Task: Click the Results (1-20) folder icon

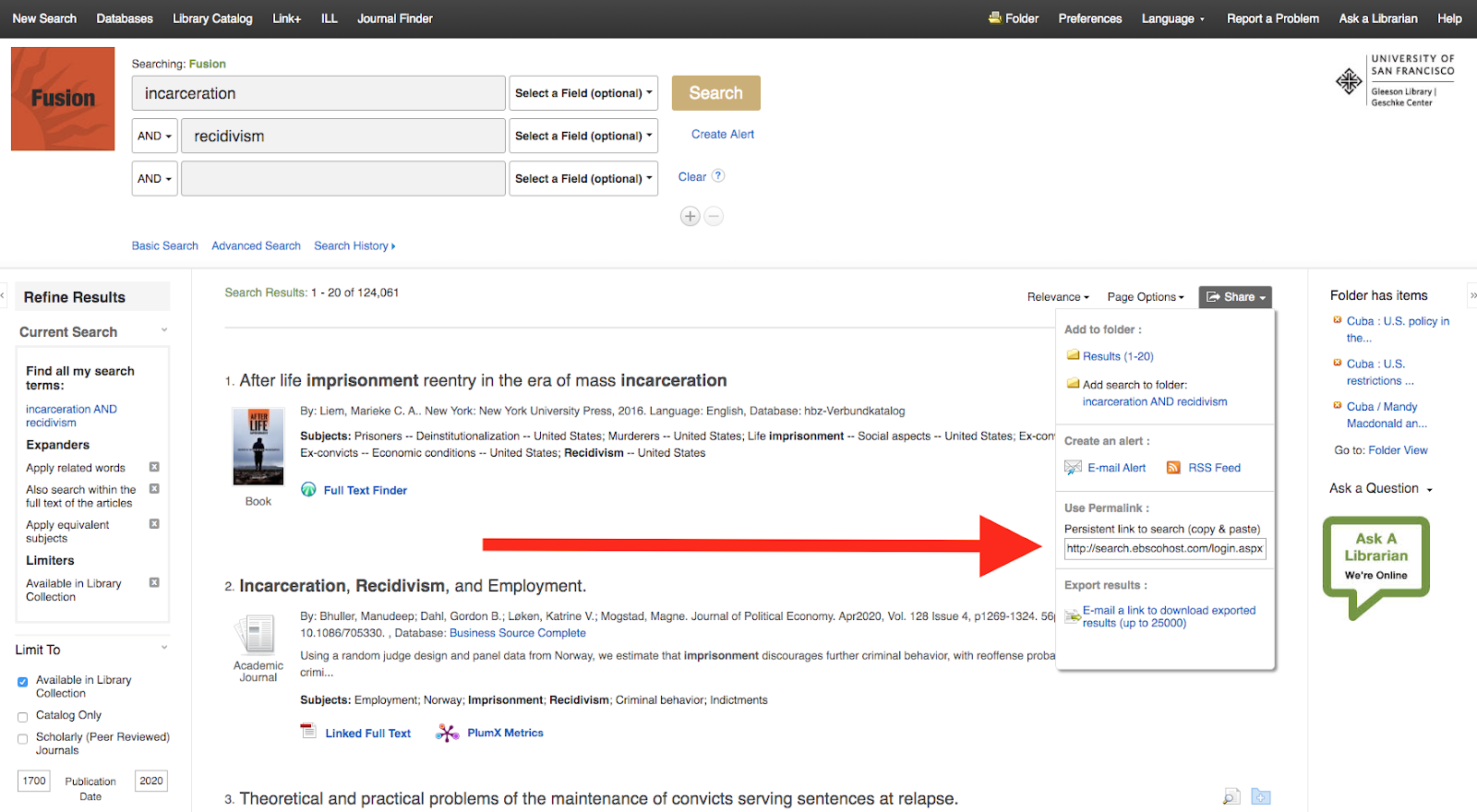Action: click(x=1073, y=355)
